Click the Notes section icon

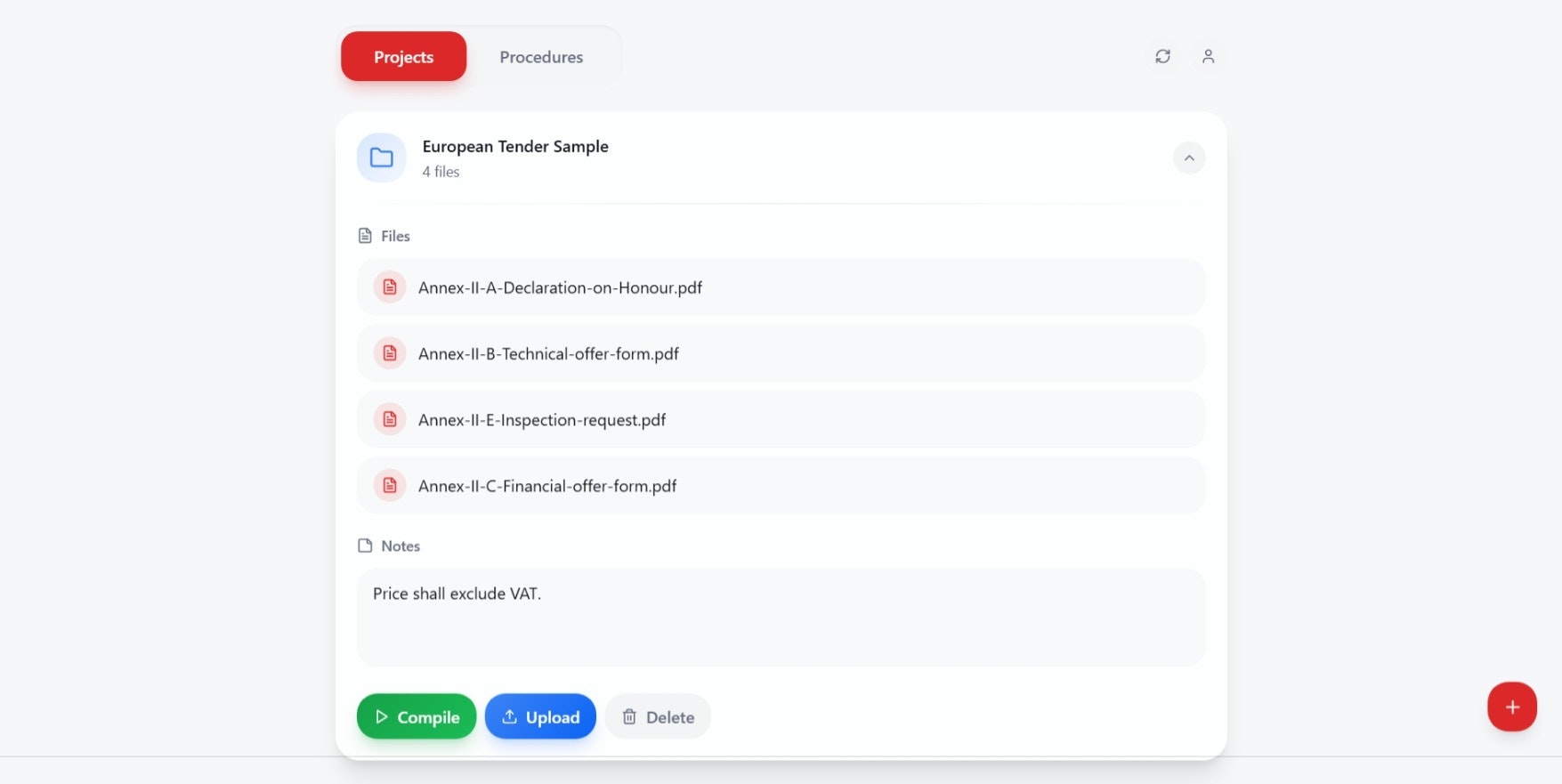click(x=365, y=546)
